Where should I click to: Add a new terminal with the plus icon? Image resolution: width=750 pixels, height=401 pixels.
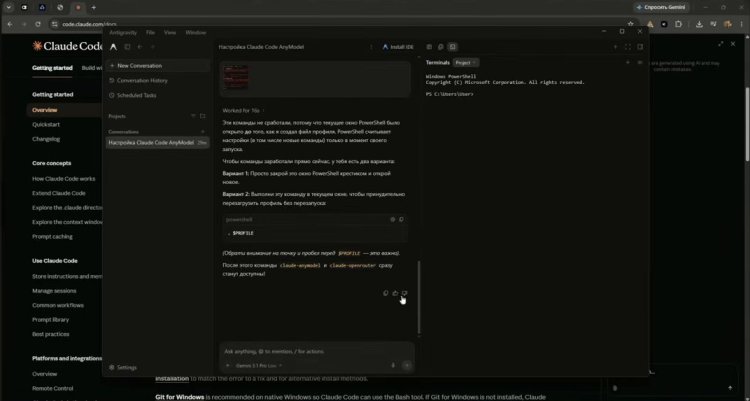[628, 63]
